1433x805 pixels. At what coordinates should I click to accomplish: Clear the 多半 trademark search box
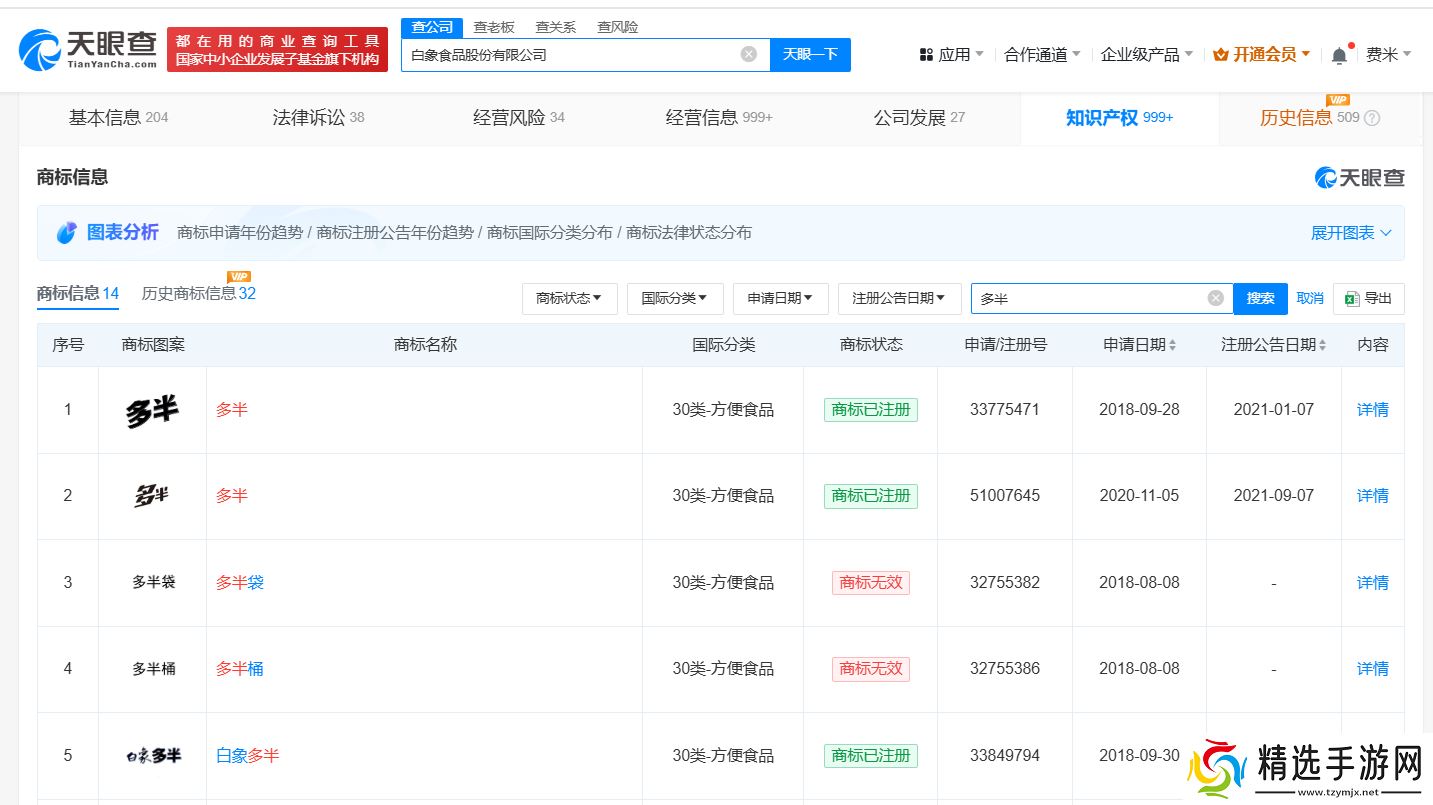coord(1215,298)
